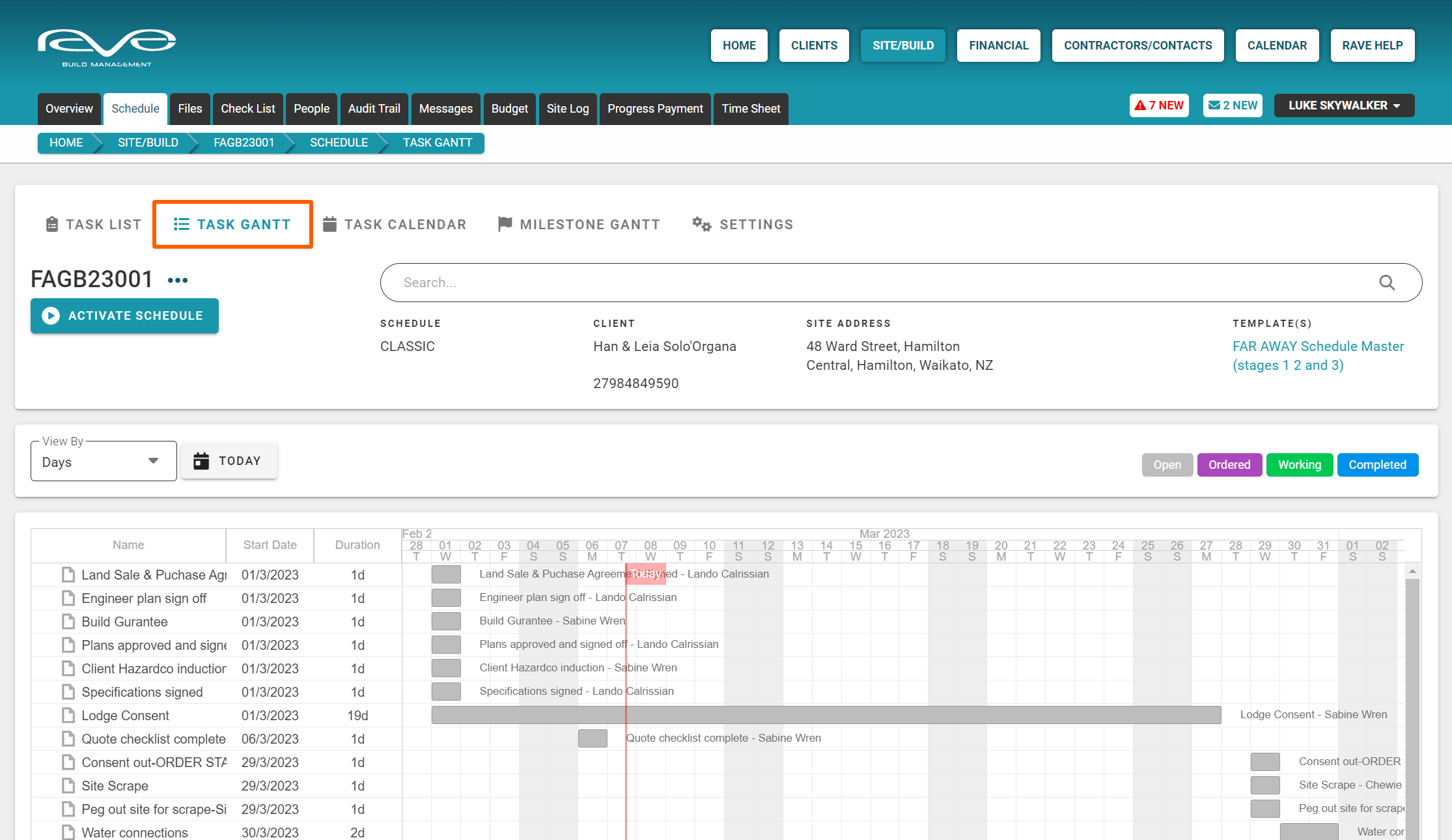Open the Financial main menu
Viewport: 1452px width, 840px height.
click(998, 46)
